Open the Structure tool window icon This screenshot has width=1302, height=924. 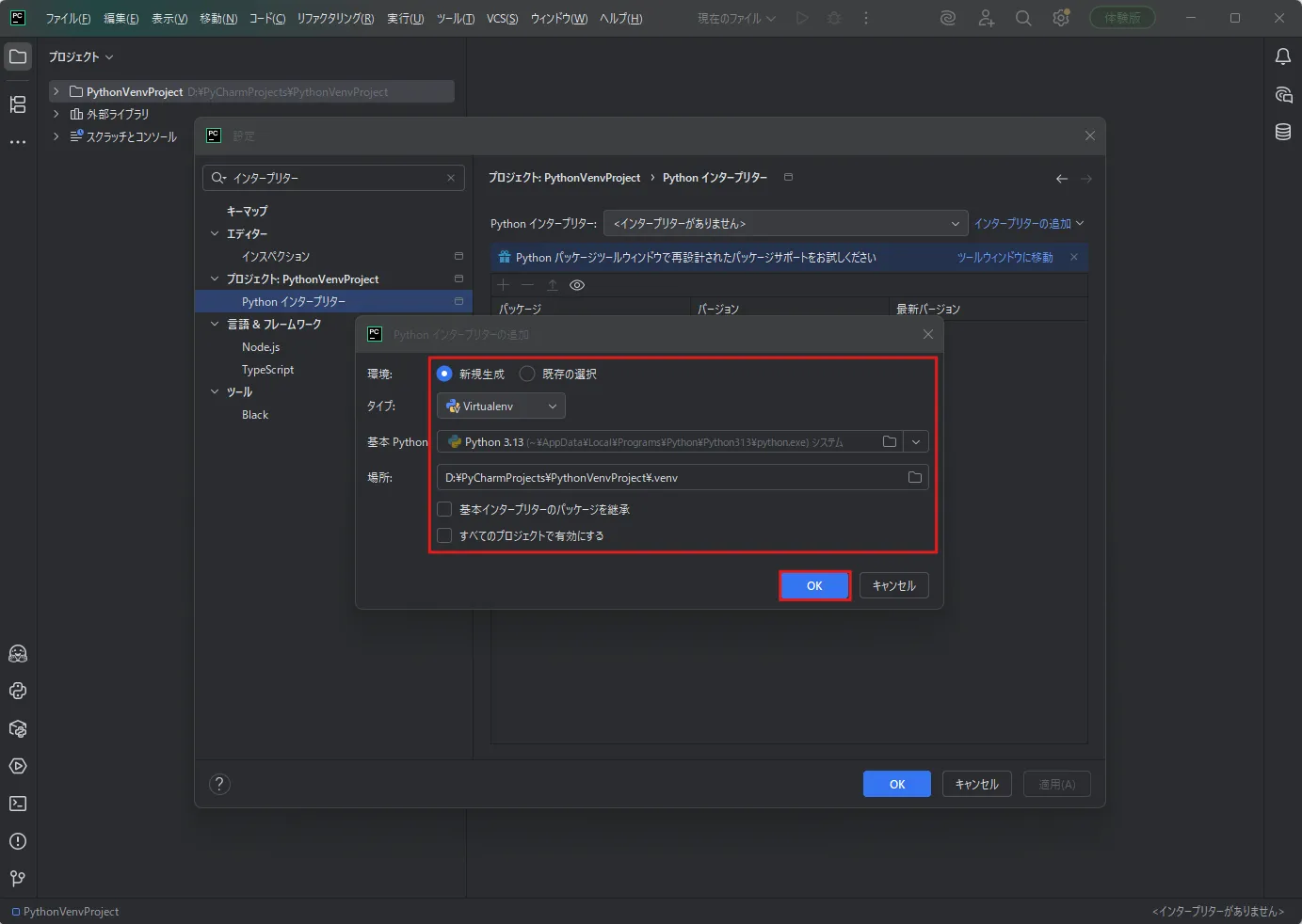point(18,104)
